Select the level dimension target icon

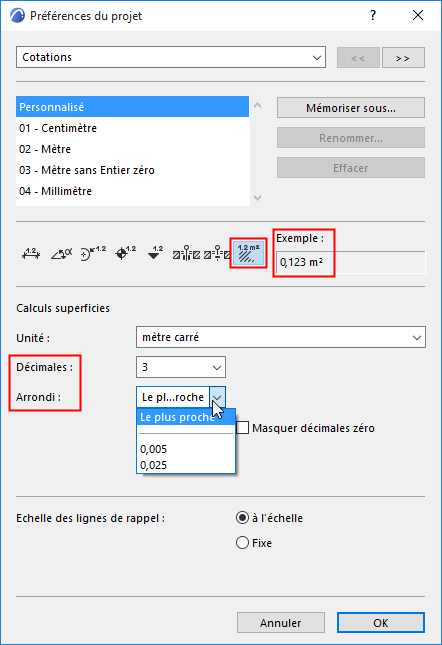pyautogui.click(x=125, y=253)
